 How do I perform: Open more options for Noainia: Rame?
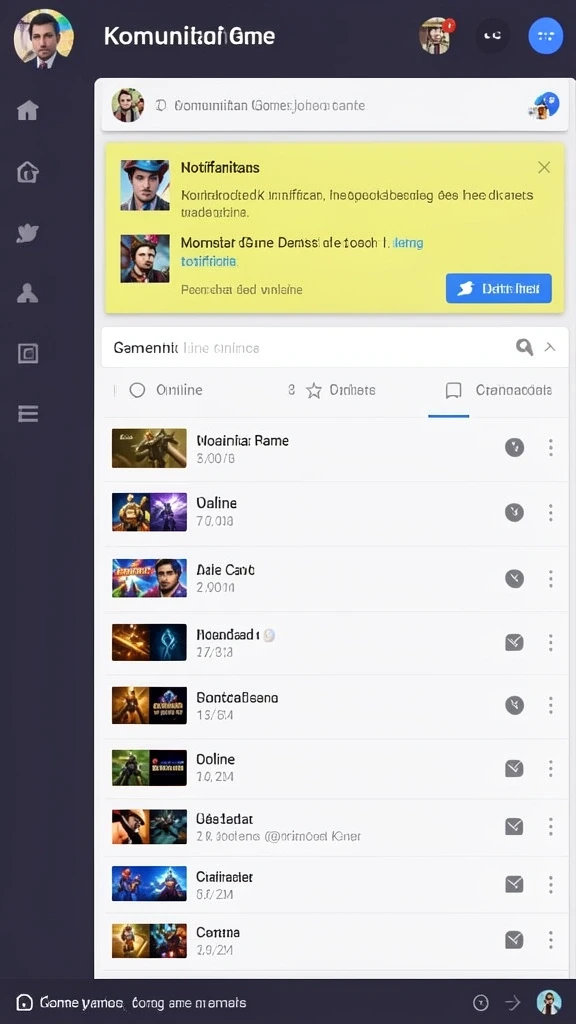pos(551,447)
